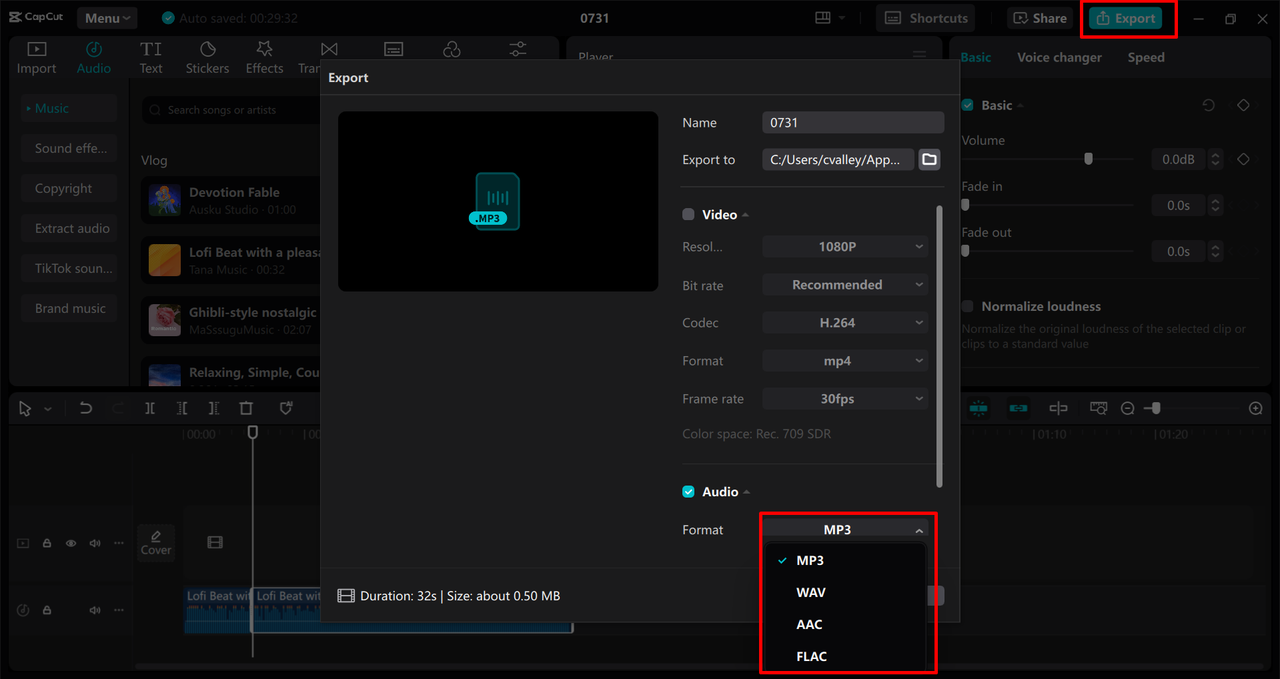Open the Brand music category

(x=70, y=308)
